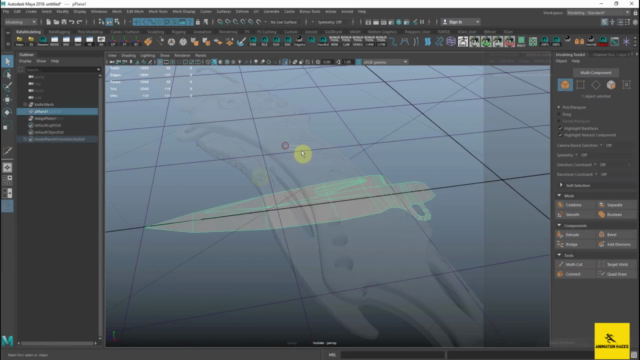The image size is (640, 360).
Task: Choose the Move tool in toolbox
Action: coord(7,100)
